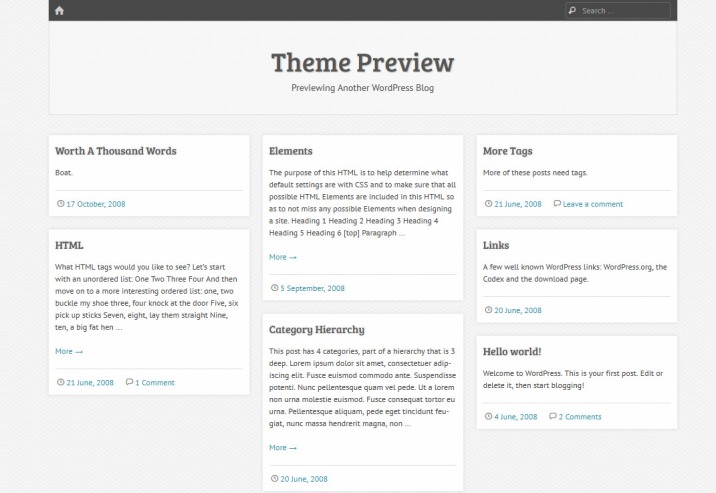Click clock icon beside 17 October, 2008

[60, 204]
